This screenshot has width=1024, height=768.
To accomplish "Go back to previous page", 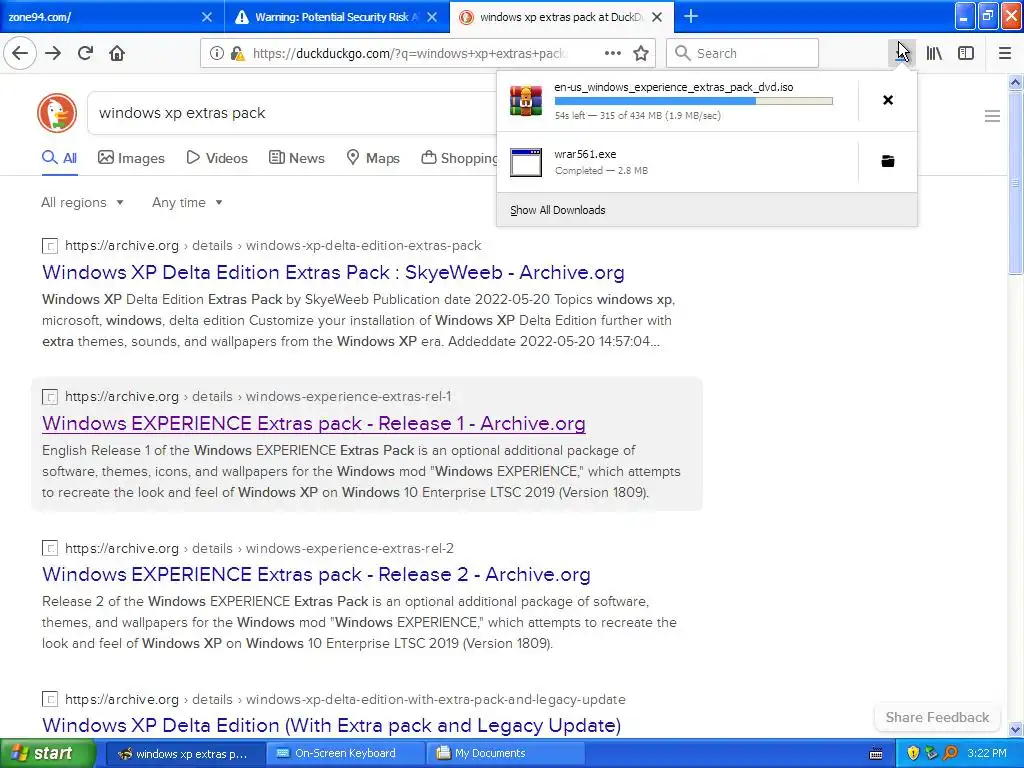I will [20, 53].
